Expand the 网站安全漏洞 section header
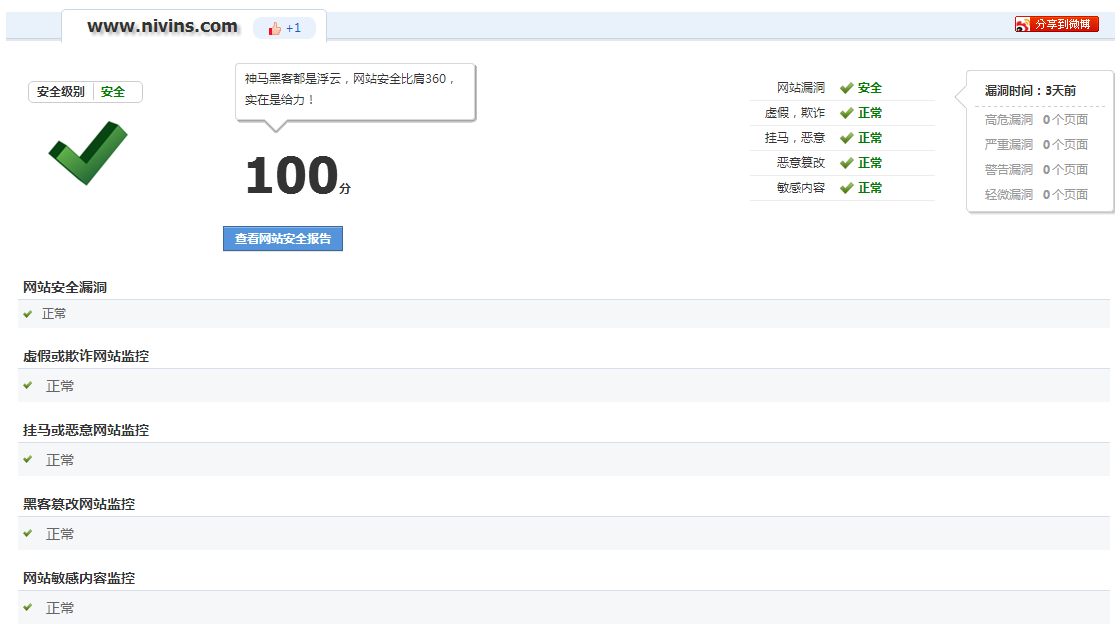The height and width of the screenshot is (631, 1120). coord(65,287)
